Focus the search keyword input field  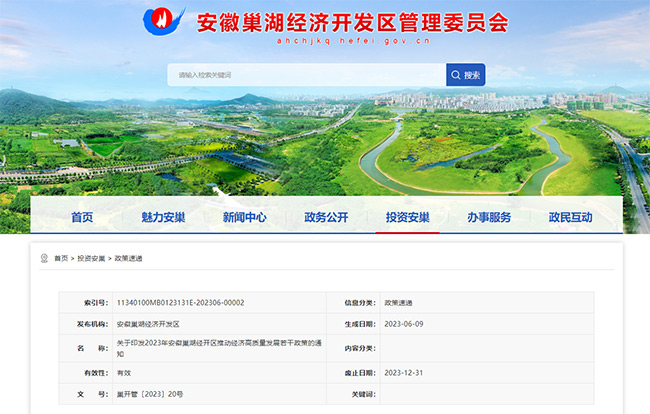coord(307,75)
